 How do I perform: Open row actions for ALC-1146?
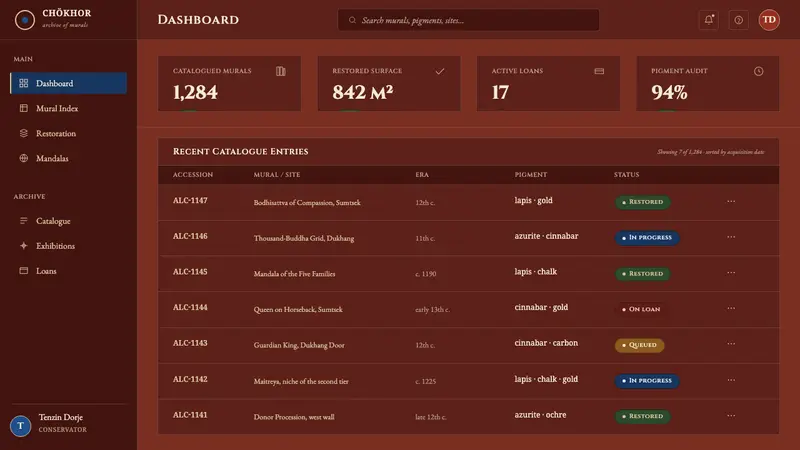[731, 237]
